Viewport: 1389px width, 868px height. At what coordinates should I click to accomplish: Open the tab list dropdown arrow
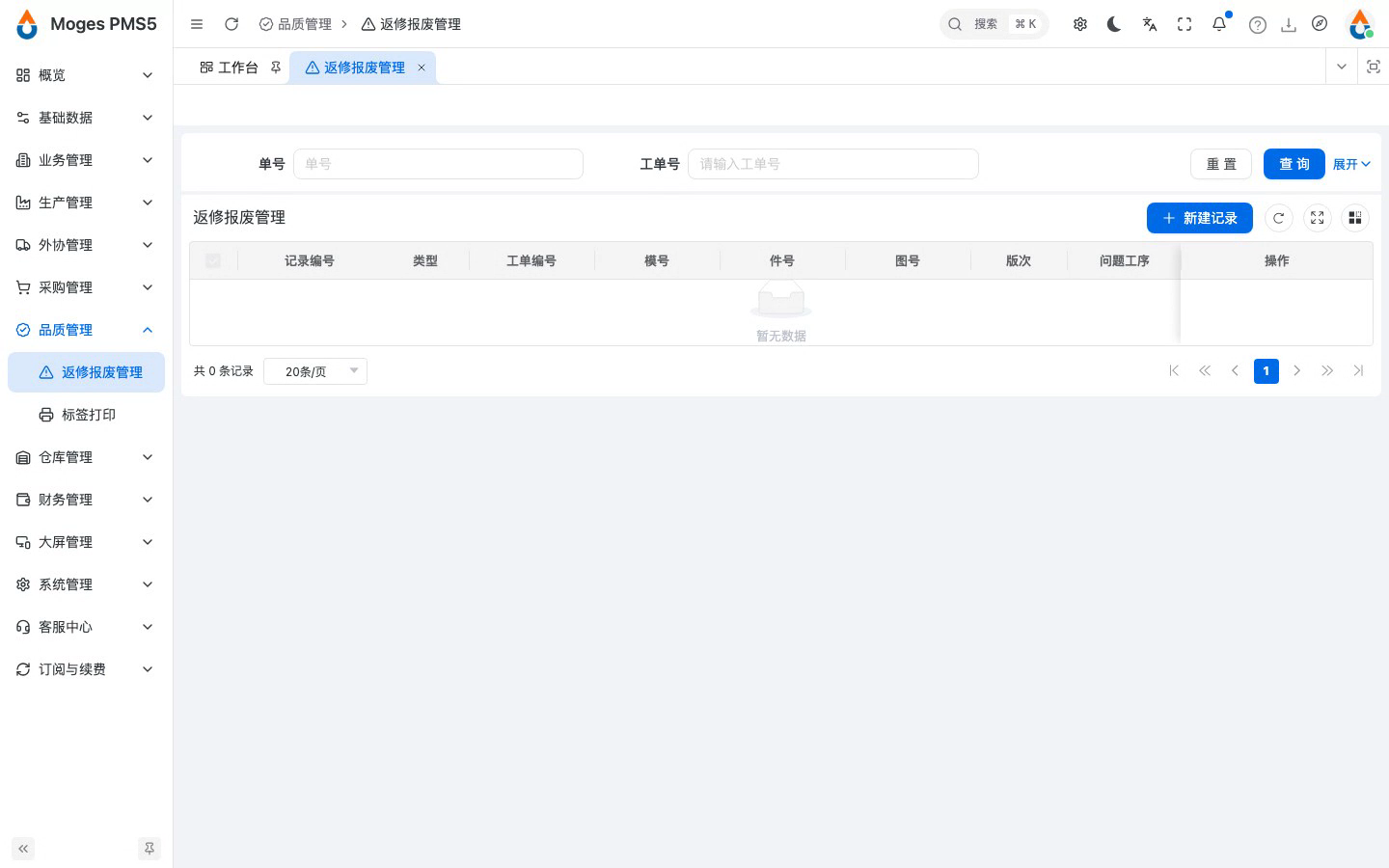click(x=1341, y=67)
